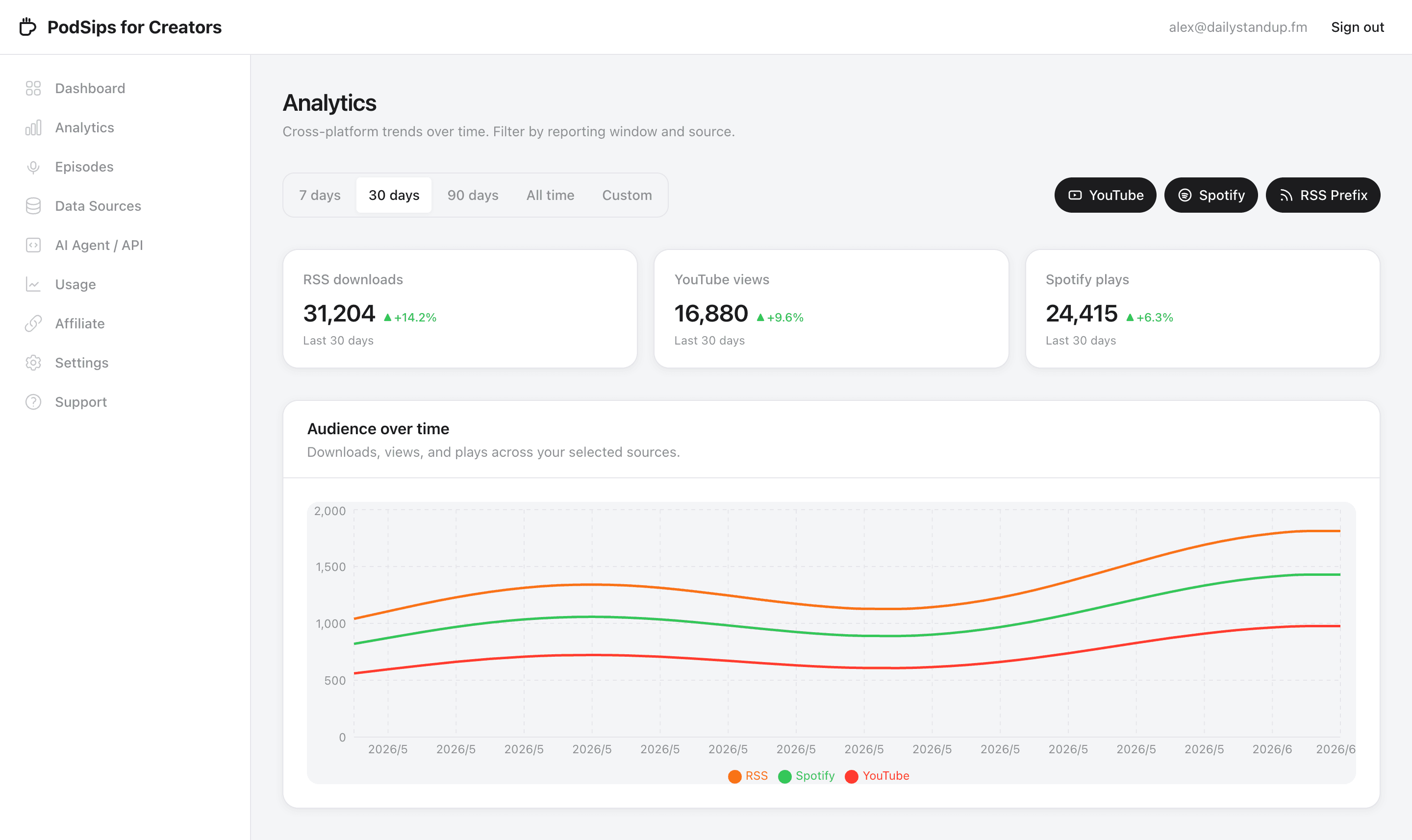Viewport: 1412px width, 840px height.
Task: Click the PodSips coffee cup logo icon
Action: (28, 26)
